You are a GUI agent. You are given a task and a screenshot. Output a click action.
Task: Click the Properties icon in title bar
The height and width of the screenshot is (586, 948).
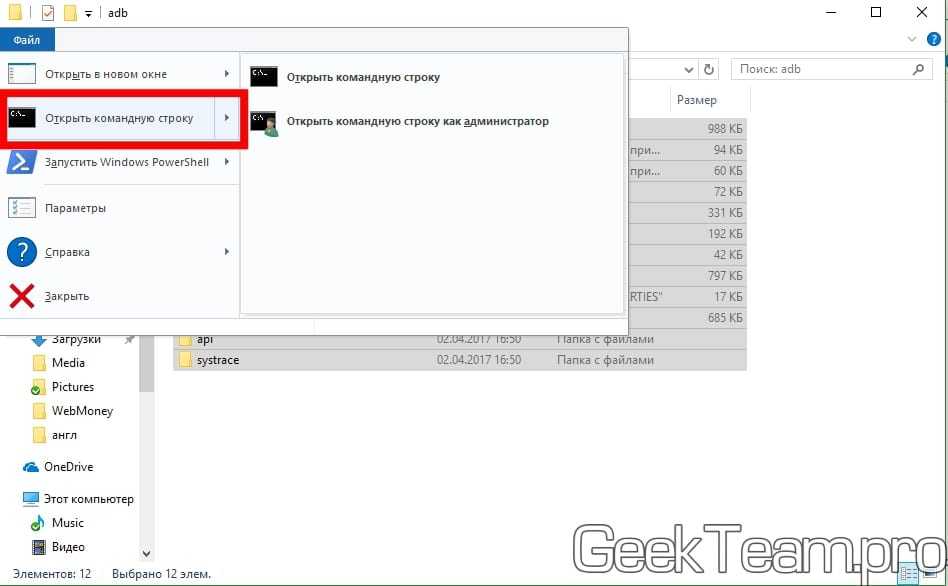(47, 13)
